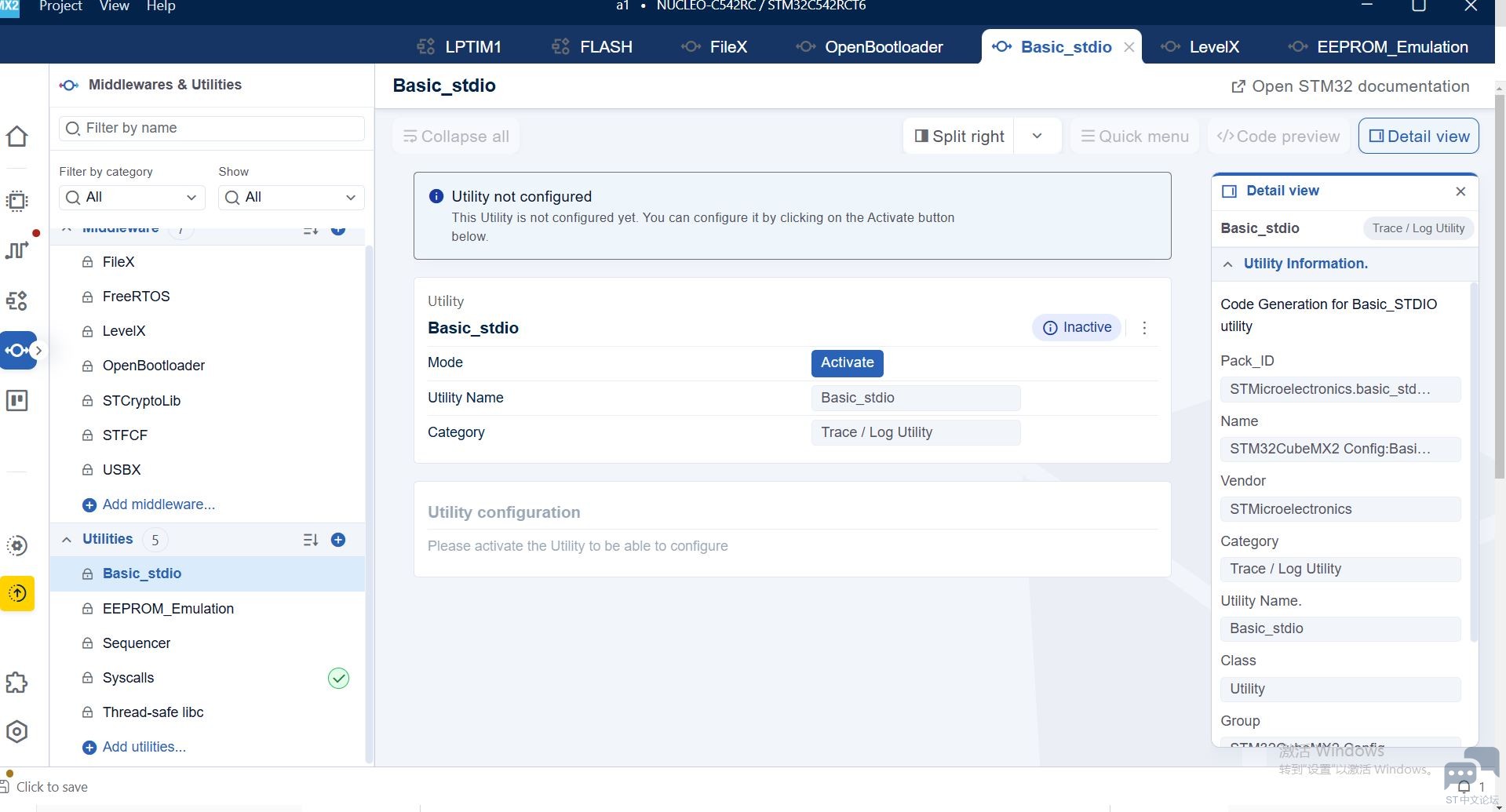The image size is (1506, 812).
Task: Open the peripherals configuration sidebar icon
Action: click(x=17, y=300)
